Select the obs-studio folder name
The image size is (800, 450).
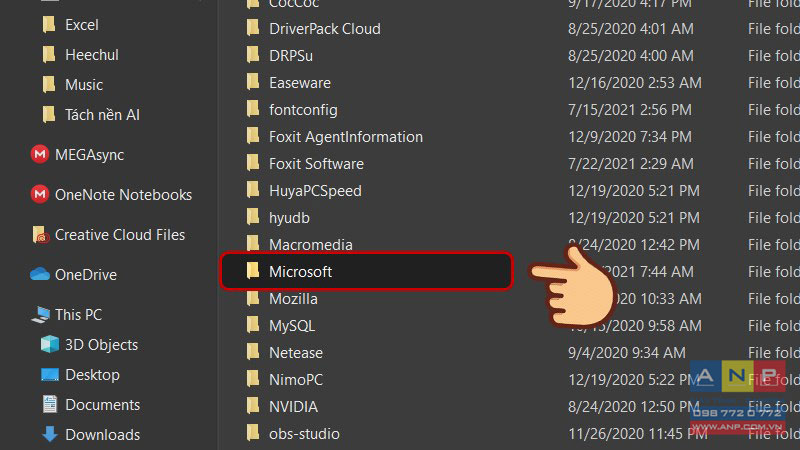pyautogui.click(x=304, y=434)
